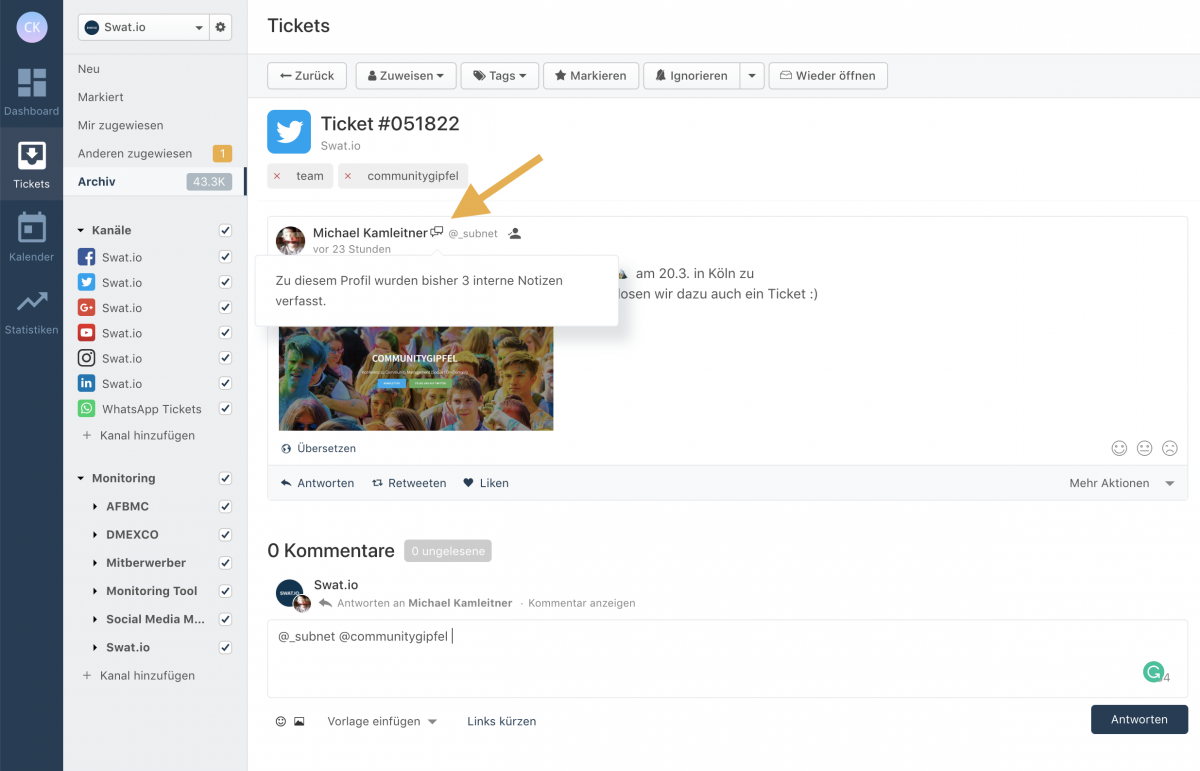
Task: Set neutral sentiment face
Action: 1145,448
